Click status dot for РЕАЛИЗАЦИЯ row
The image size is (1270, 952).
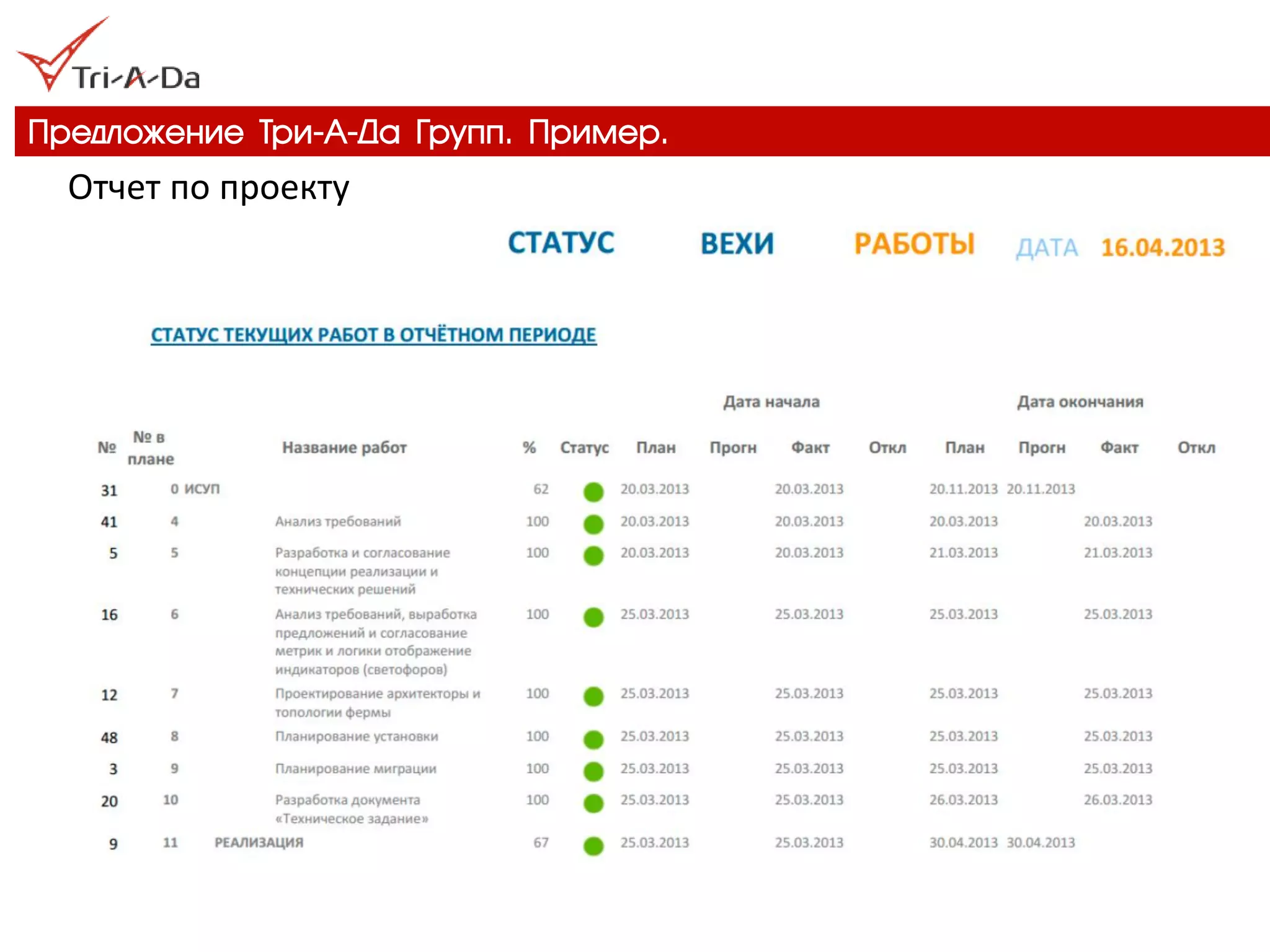593,846
